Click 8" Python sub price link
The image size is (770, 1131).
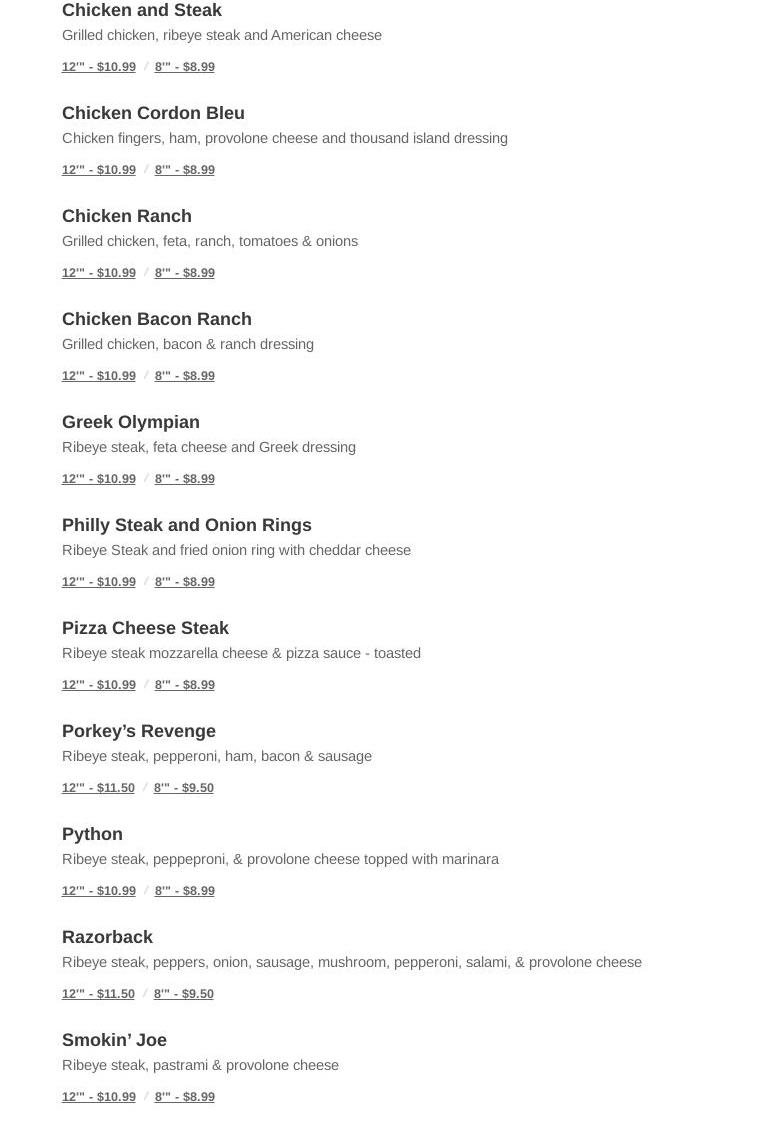[x=185, y=891]
